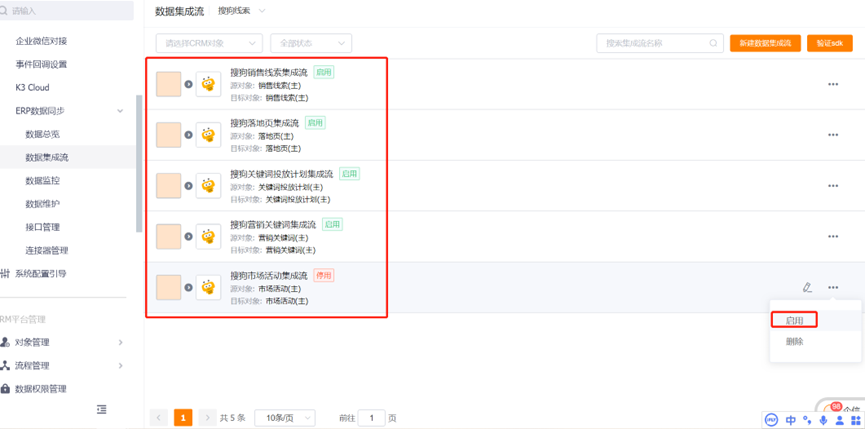Click the 停用 status tag
Viewport: 865px width, 429px height.
coord(324,275)
